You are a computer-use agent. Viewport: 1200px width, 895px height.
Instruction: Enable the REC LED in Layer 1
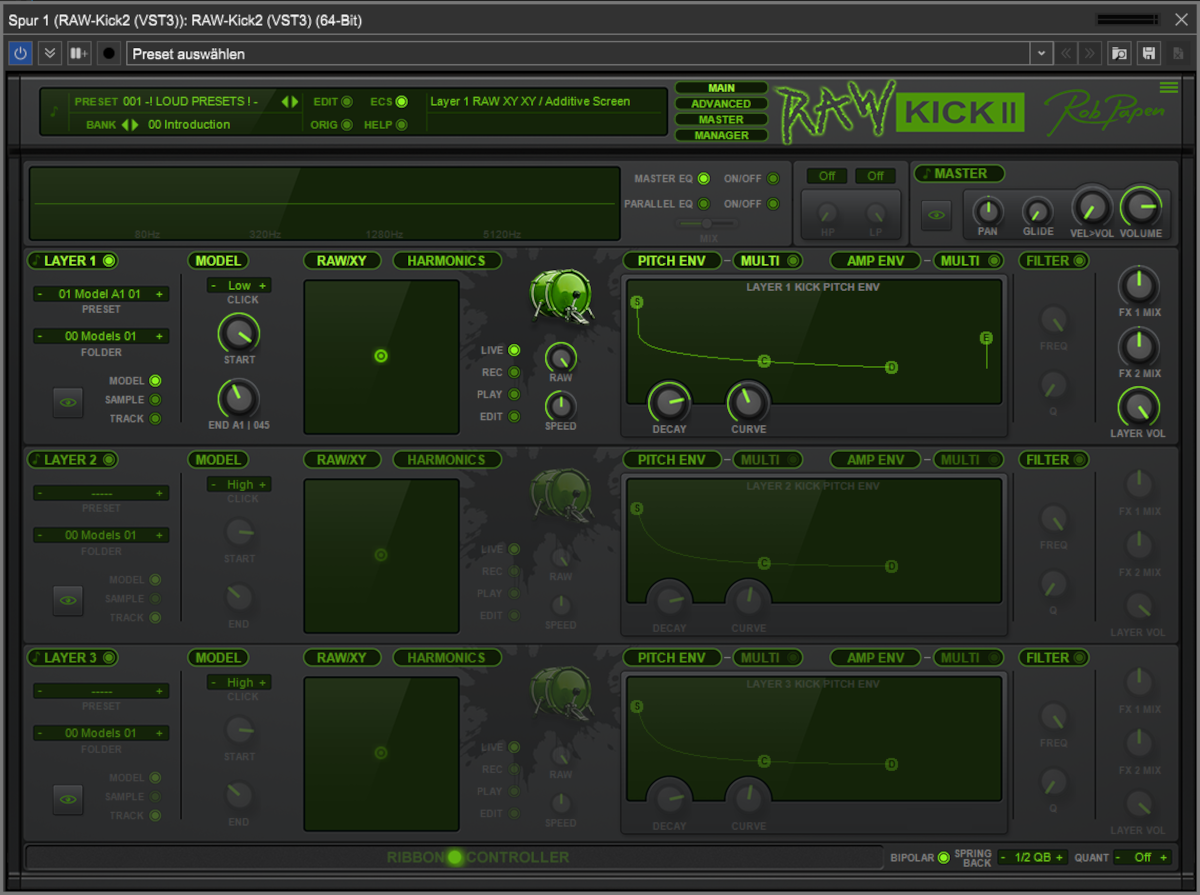pyautogui.click(x=514, y=372)
